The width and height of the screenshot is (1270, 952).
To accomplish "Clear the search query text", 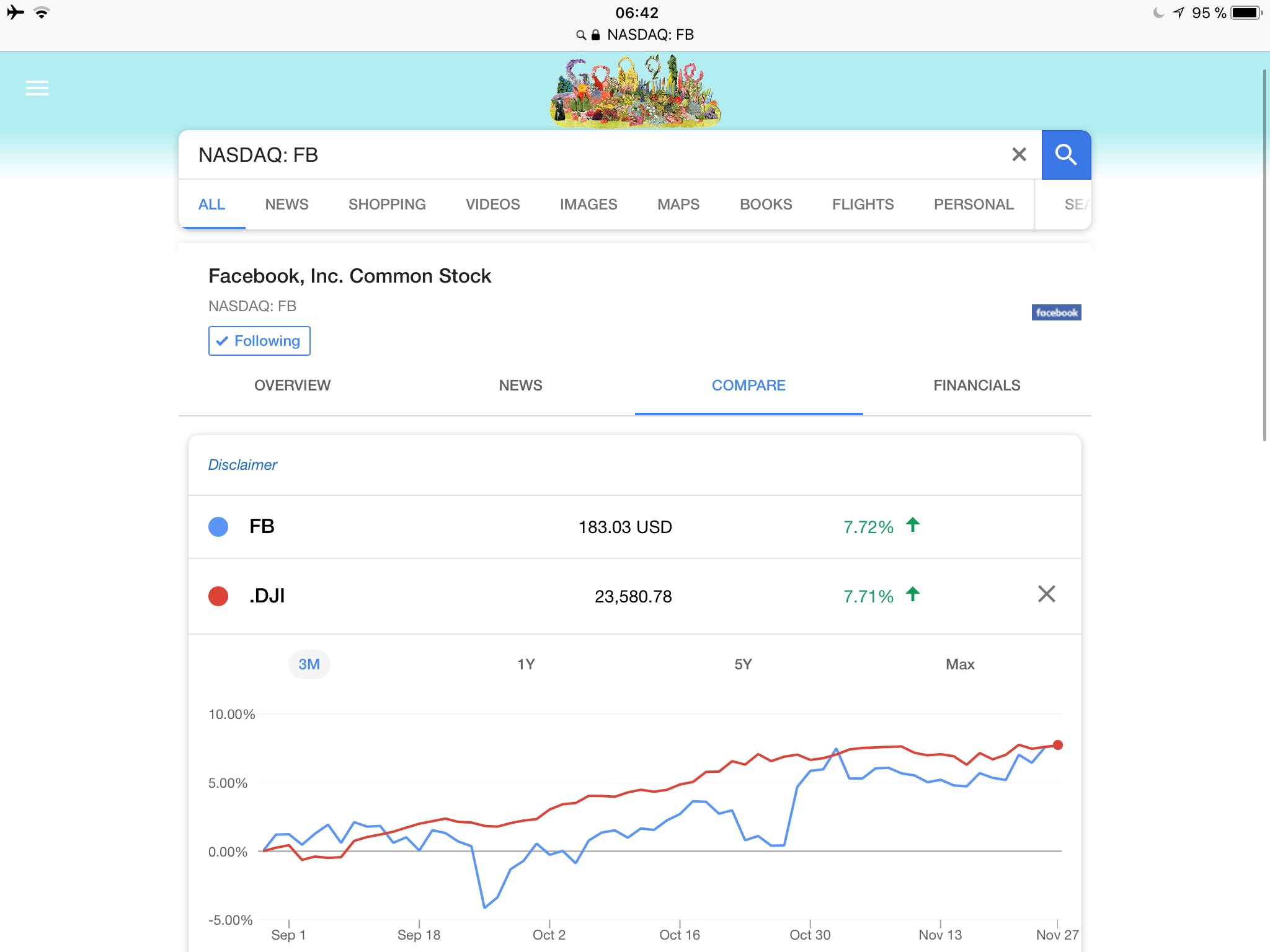I will coord(1019,154).
